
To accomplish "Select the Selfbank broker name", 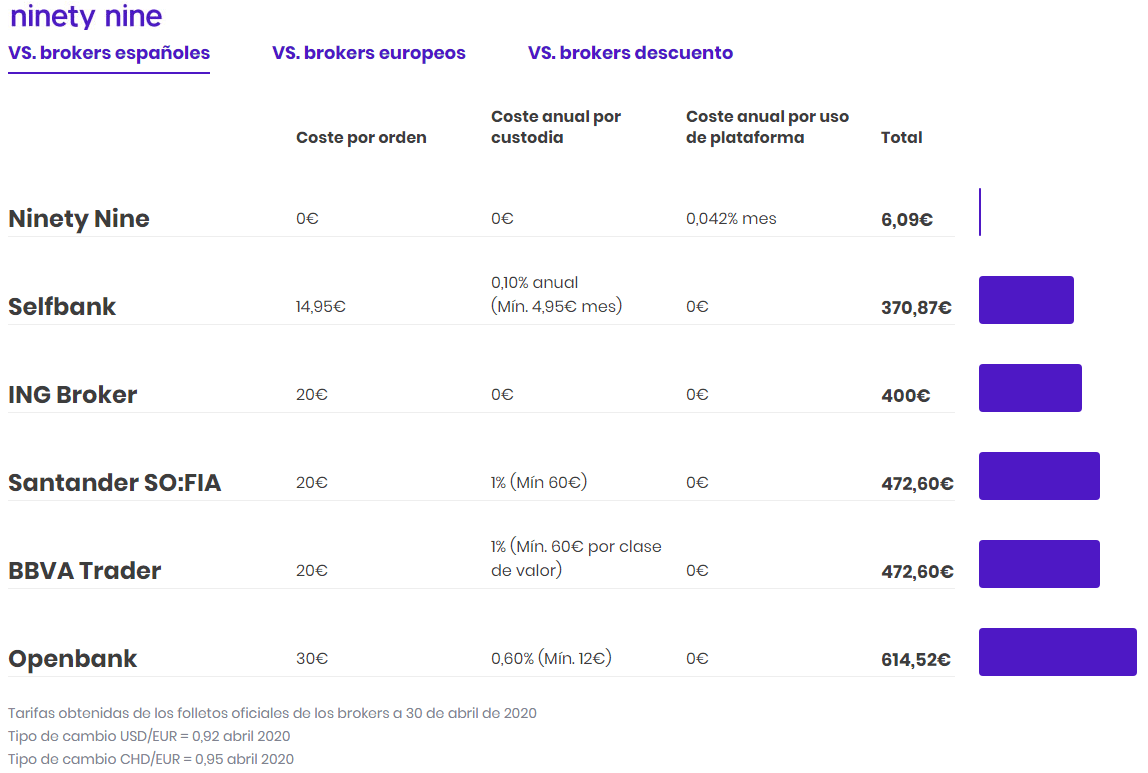I will (62, 306).
